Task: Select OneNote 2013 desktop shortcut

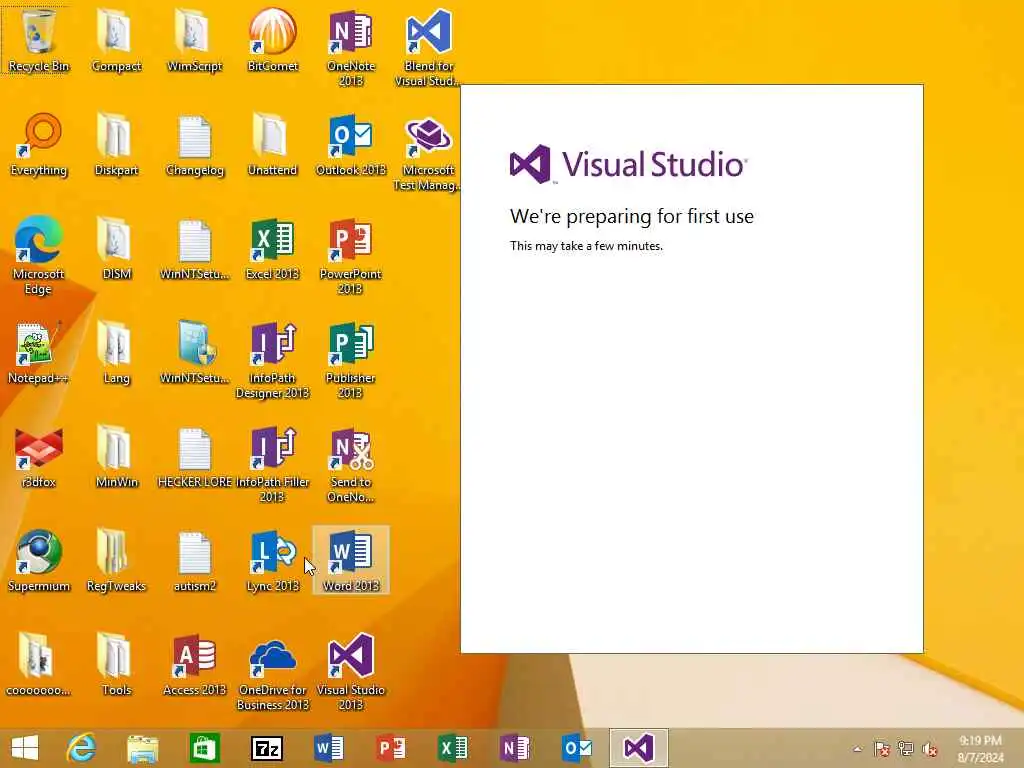Action: pyautogui.click(x=351, y=47)
